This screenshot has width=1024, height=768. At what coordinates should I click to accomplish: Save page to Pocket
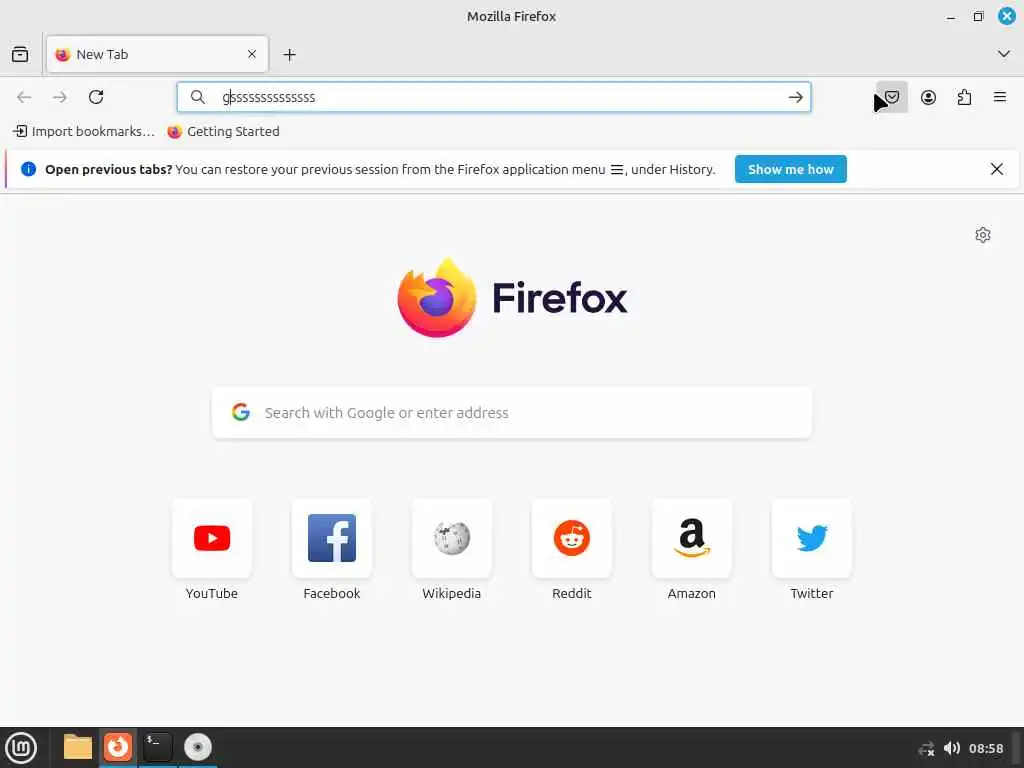(x=892, y=97)
